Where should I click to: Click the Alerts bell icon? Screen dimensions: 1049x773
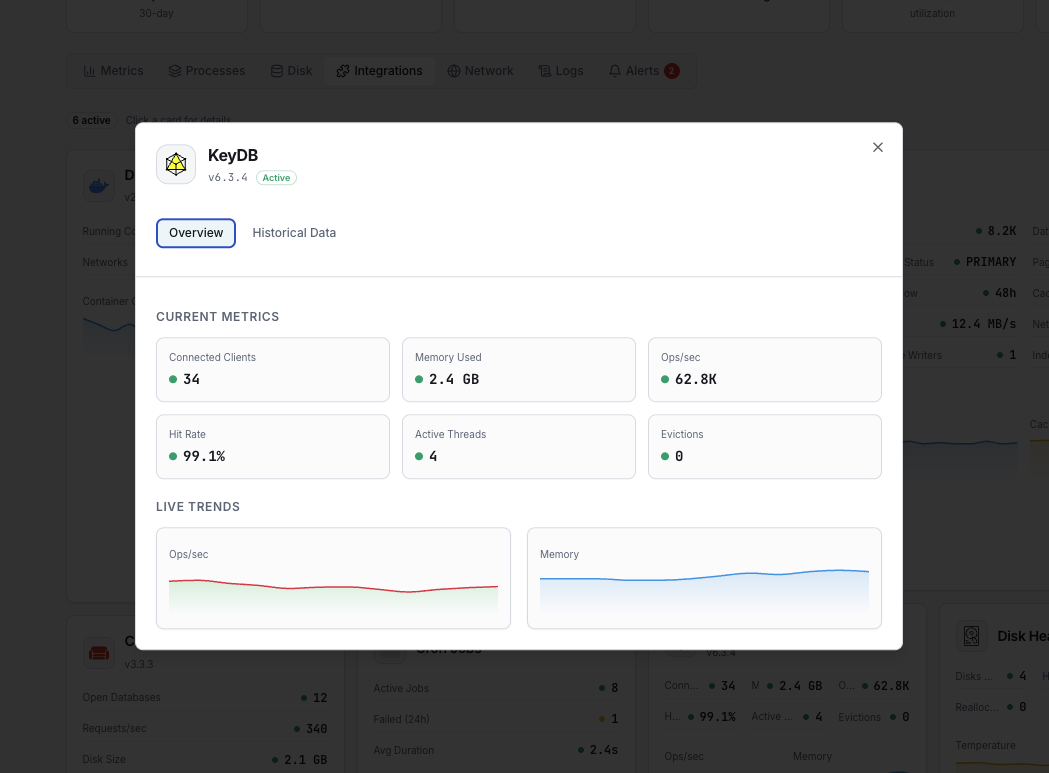pos(614,70)
